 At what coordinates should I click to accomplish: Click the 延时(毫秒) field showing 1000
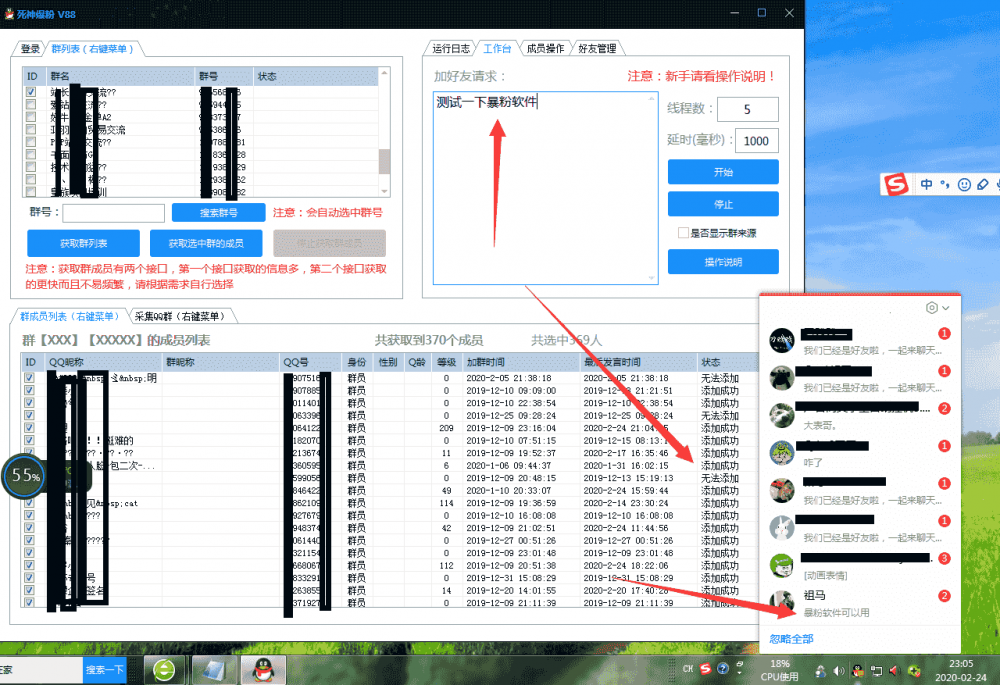coord(756,141)
